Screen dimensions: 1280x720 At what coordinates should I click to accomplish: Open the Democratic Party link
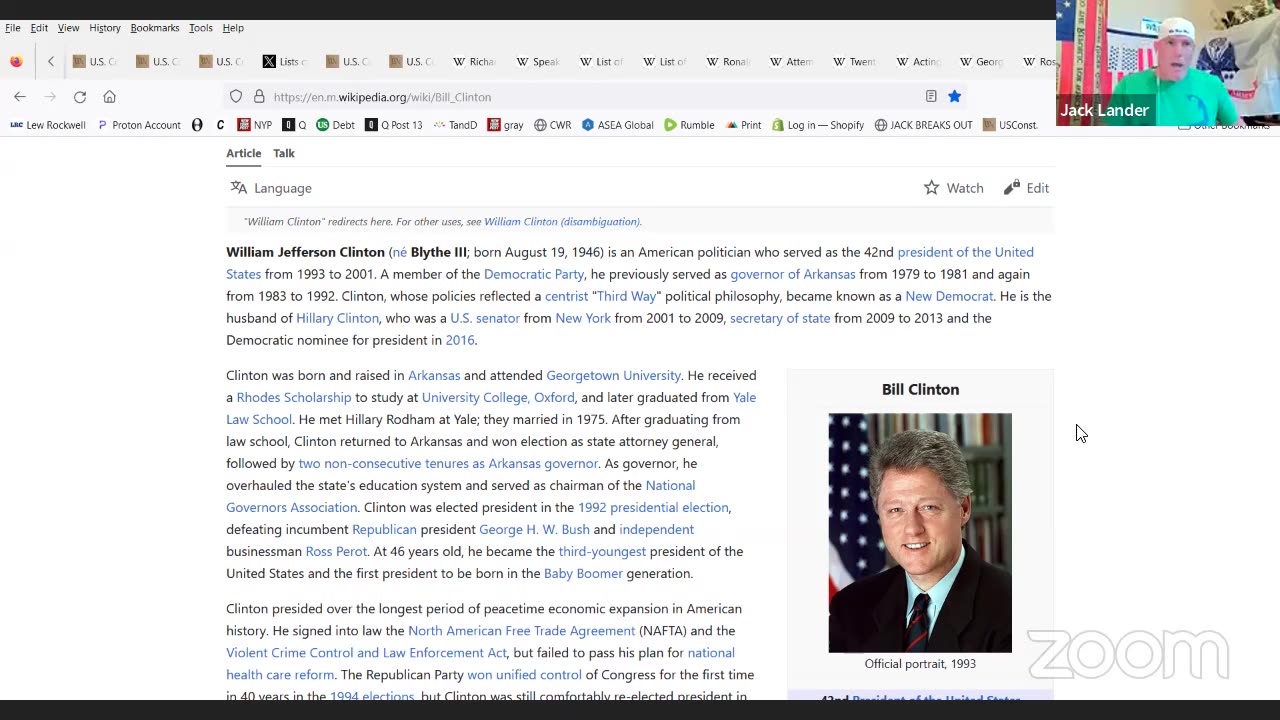click(534, 274)
